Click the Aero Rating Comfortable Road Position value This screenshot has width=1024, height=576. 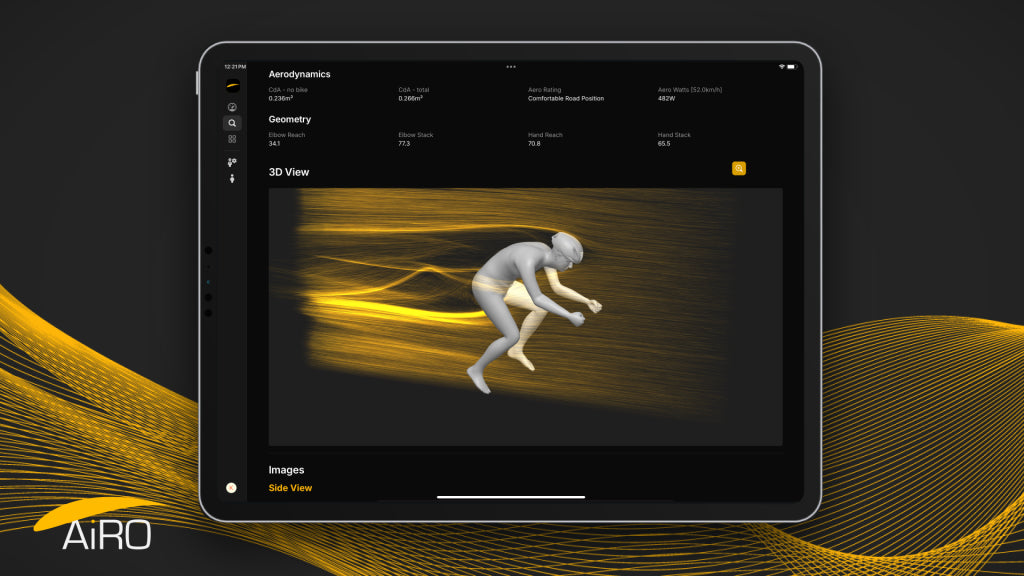[x=566, y=99]
